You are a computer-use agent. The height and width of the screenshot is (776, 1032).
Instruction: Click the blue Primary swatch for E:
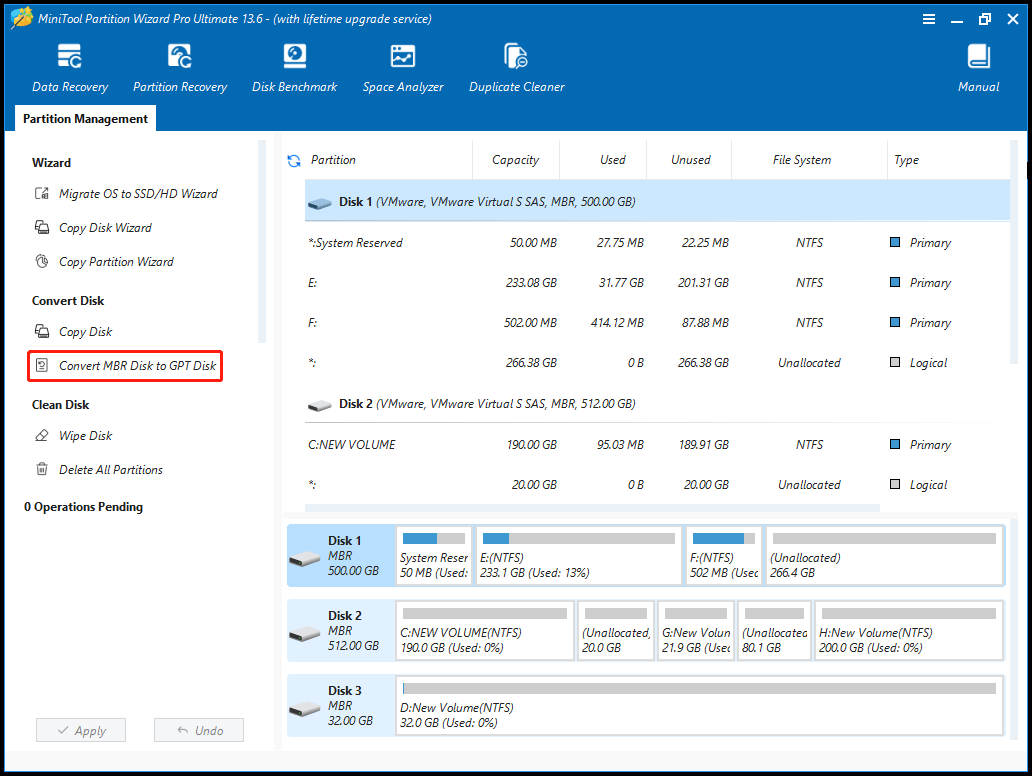[x=894, y=282]
